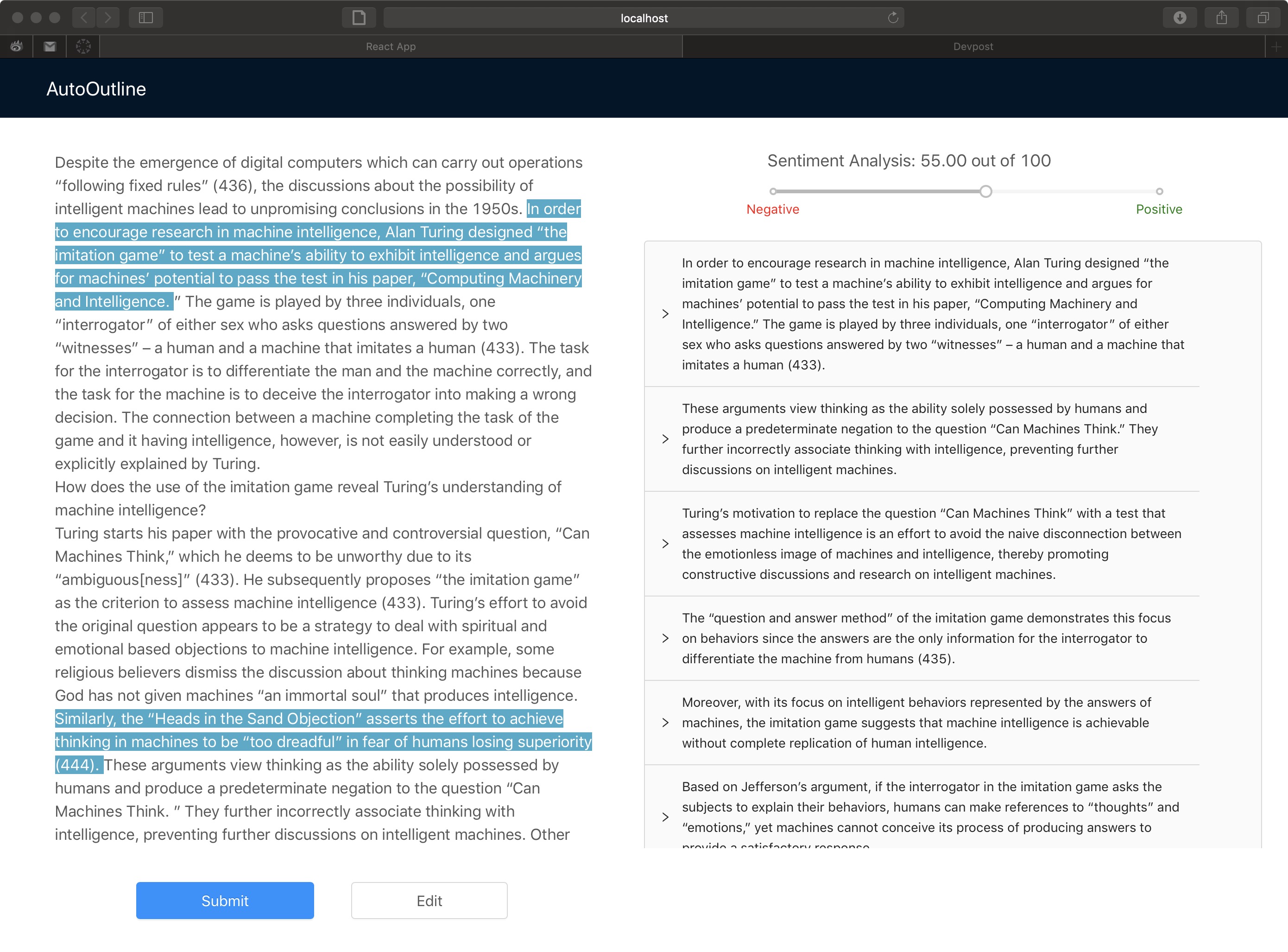The height and width of the screenshot is (952, 1288).
Task: Open the downloads icon in toolbar
Action: (1179, 18)
